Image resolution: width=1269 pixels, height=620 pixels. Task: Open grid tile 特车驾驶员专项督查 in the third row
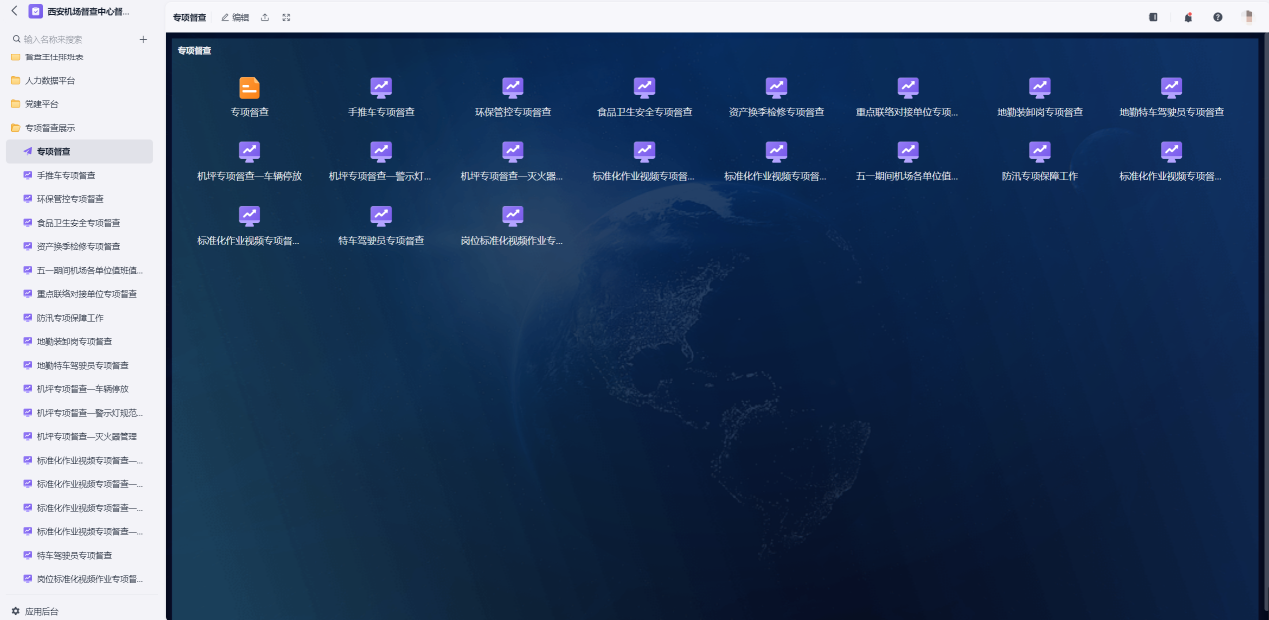pyautogui.click(x=381, y=225)
